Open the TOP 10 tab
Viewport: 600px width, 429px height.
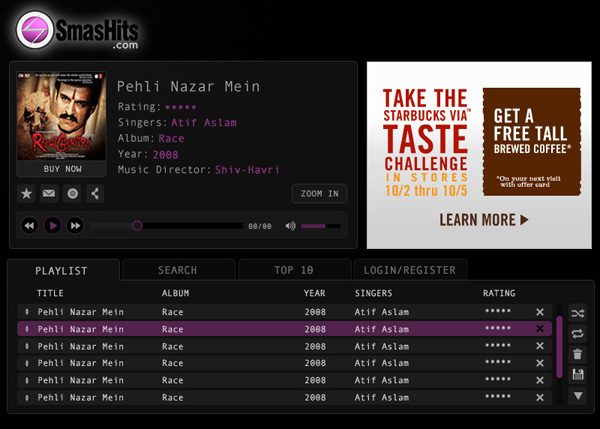294,270
